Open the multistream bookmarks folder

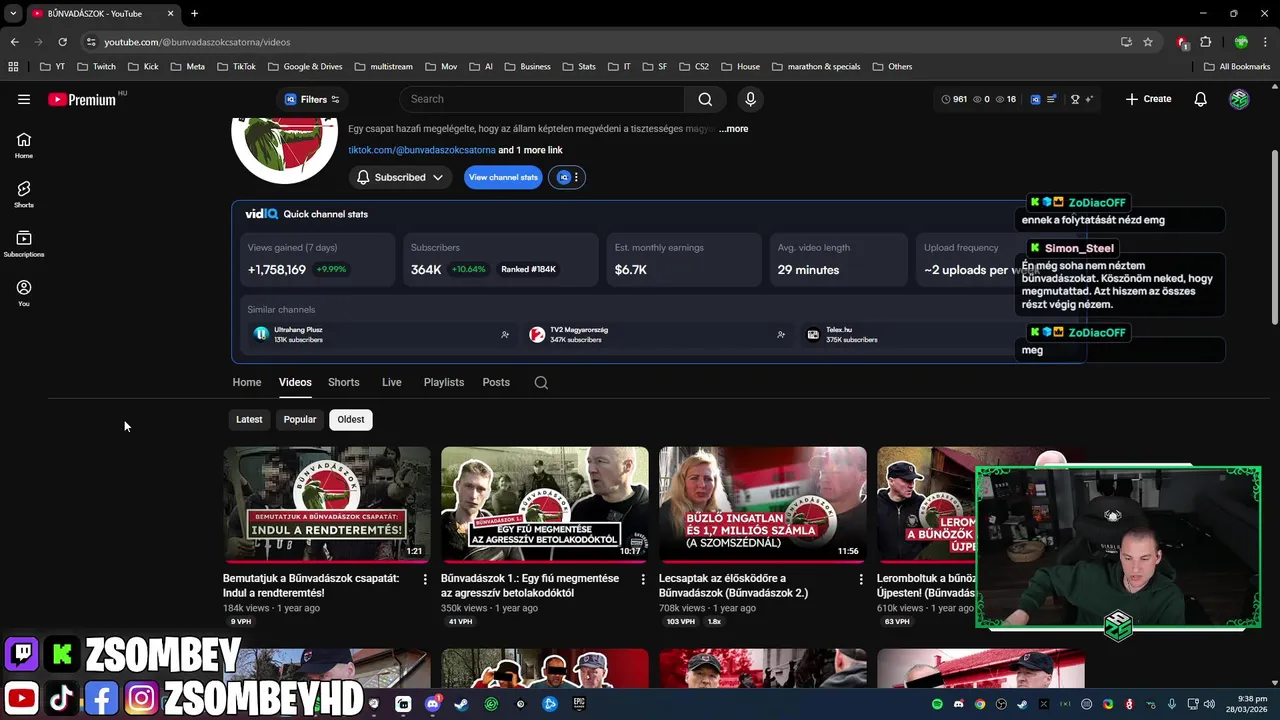[383, 67]
